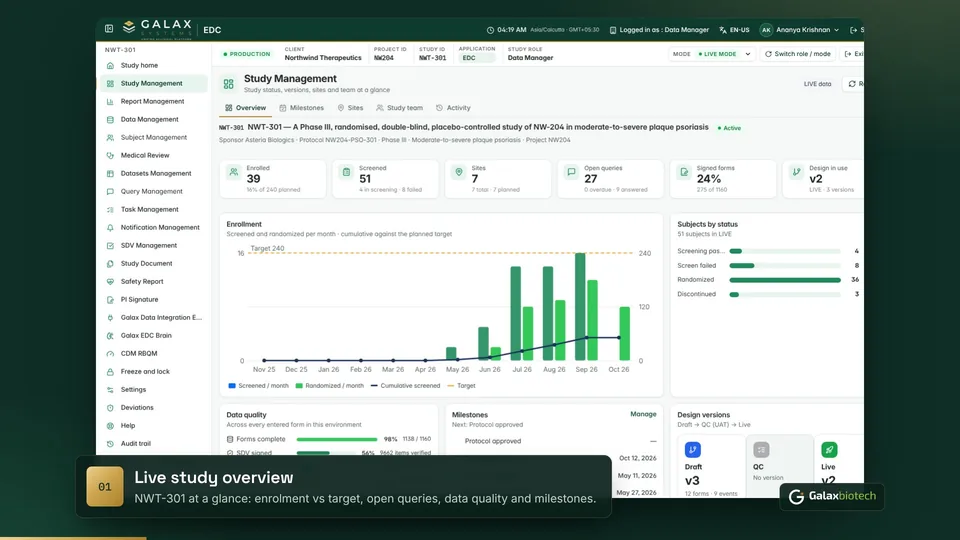
Task: Click the Active study status badge
Action: 729,128
